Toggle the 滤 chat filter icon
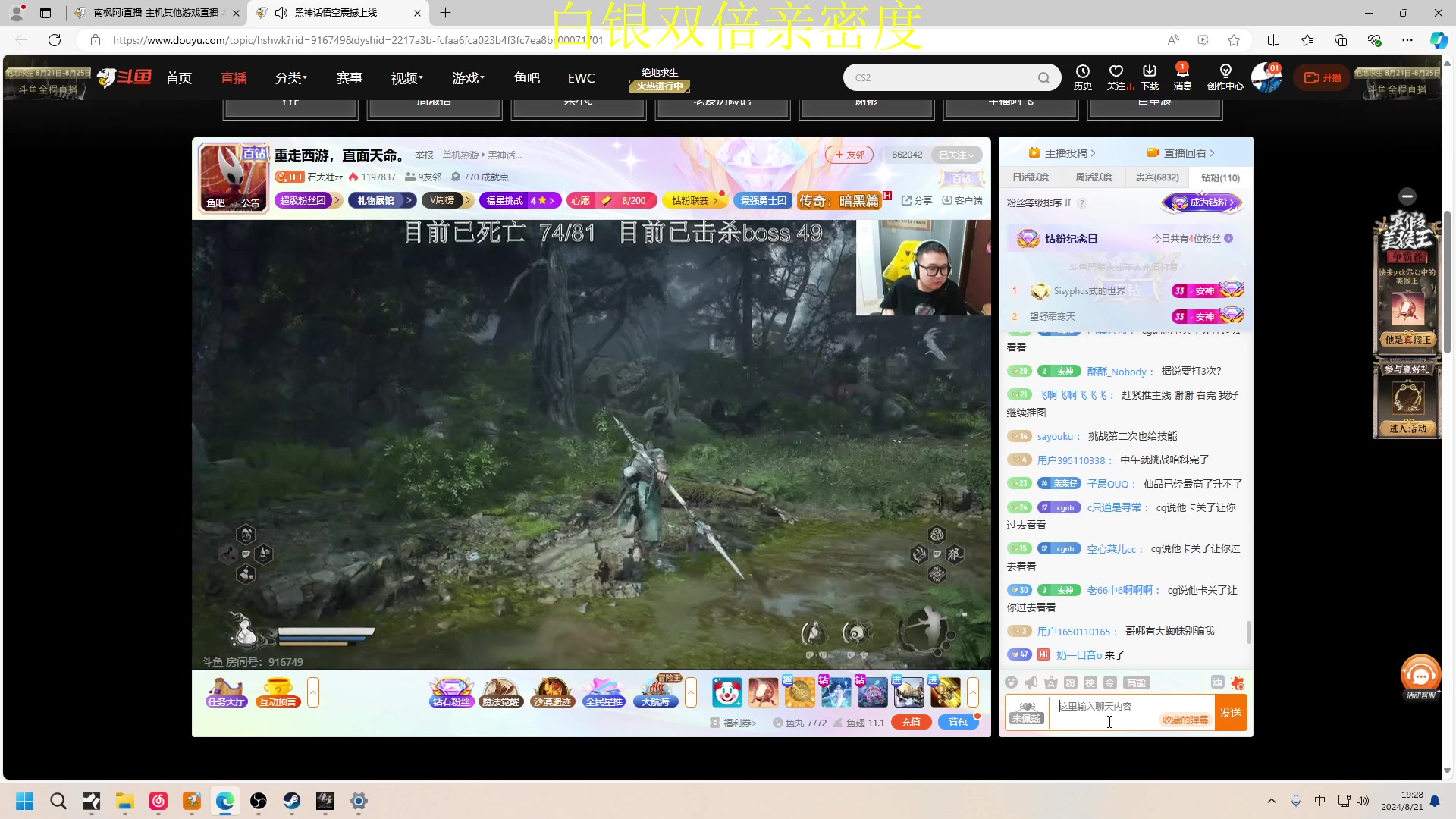1456x819 pixels. click(x=1218, y=682)
